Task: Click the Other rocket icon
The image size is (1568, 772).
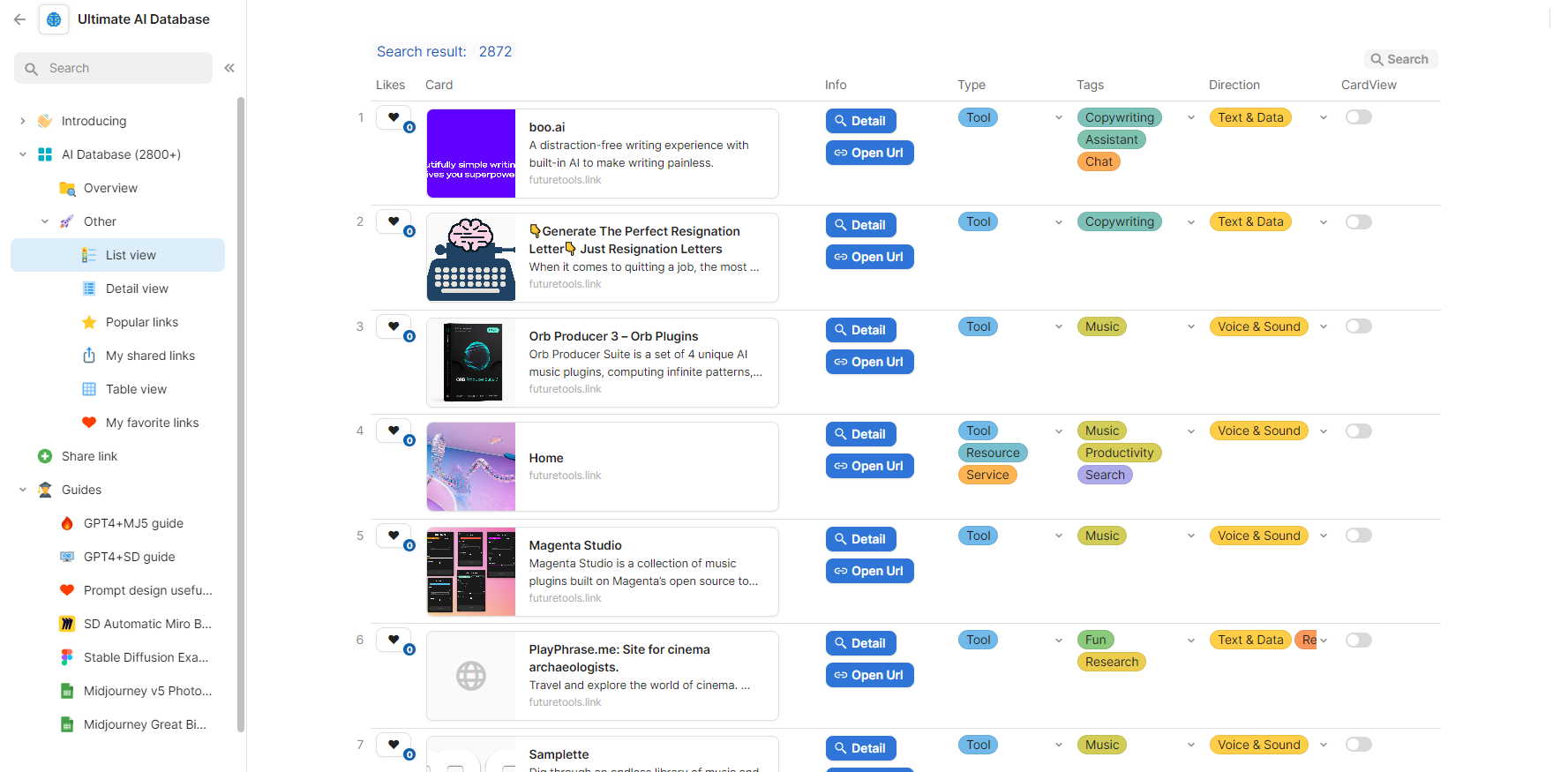Action: pyautogui.click(x=67, y=221)
